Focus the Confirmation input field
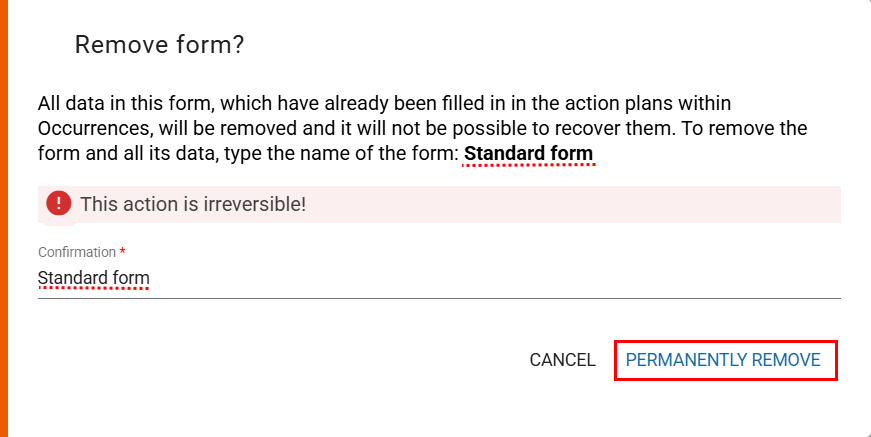Image resolution: width=871 pixels, height=437 pixels. click(439, 278)
